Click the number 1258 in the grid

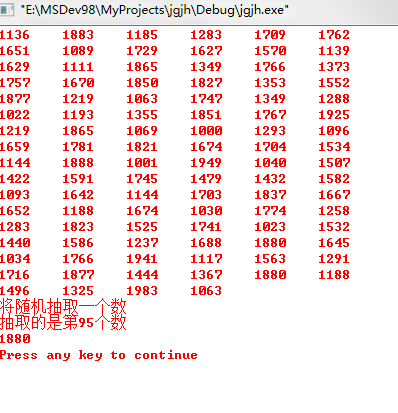click(334, 211)
